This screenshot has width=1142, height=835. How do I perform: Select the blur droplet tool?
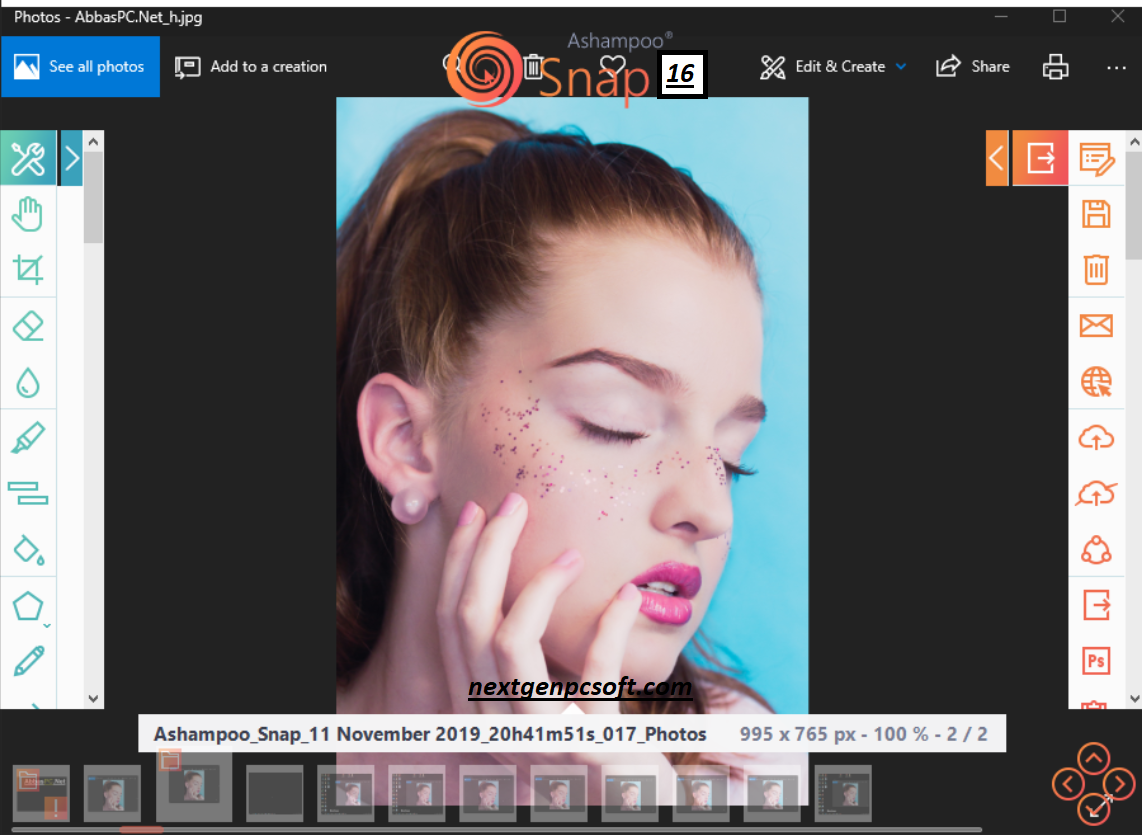tap(28, 381)
